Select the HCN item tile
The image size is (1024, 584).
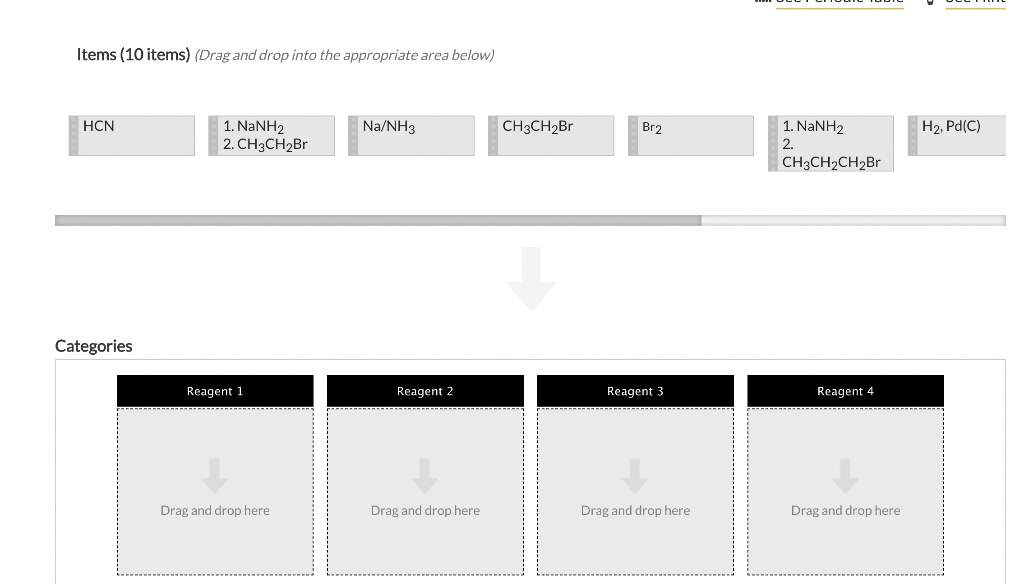click(x=133, y=135)
